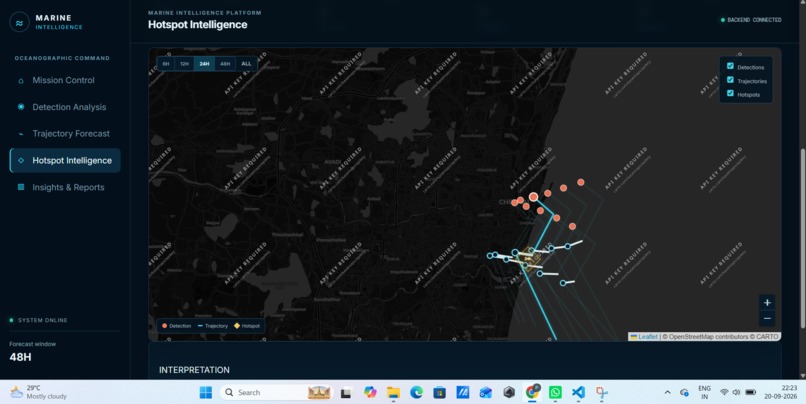This screenshot has height=404, width=806.
Task: Click the Detection legend entry
Action: pos(176,326)
